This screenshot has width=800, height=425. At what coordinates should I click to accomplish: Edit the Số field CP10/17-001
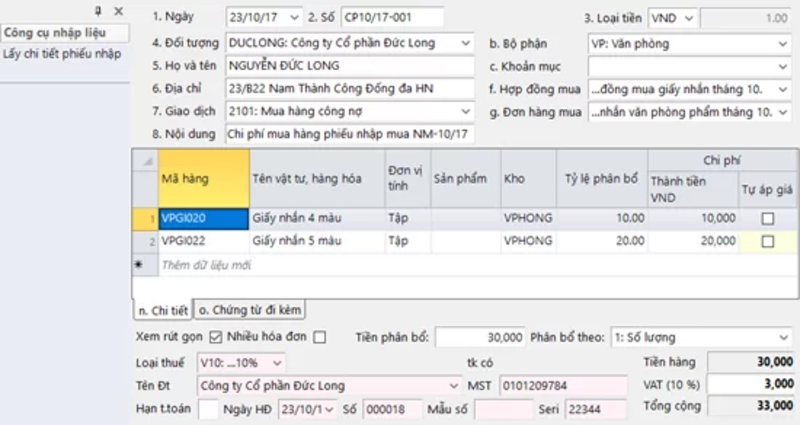click(x=392, y=17)
